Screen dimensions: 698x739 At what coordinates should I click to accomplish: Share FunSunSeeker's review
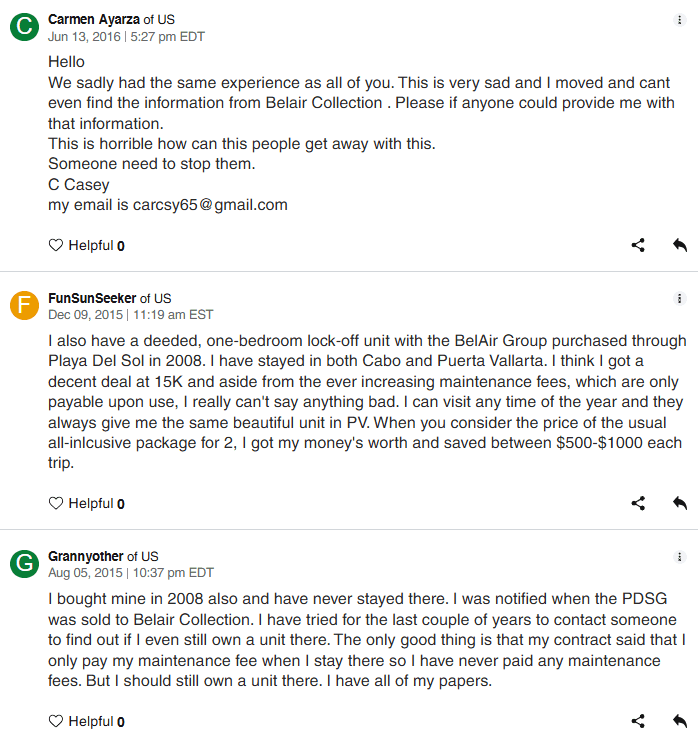pyautogui.click(x=638, y=503)
